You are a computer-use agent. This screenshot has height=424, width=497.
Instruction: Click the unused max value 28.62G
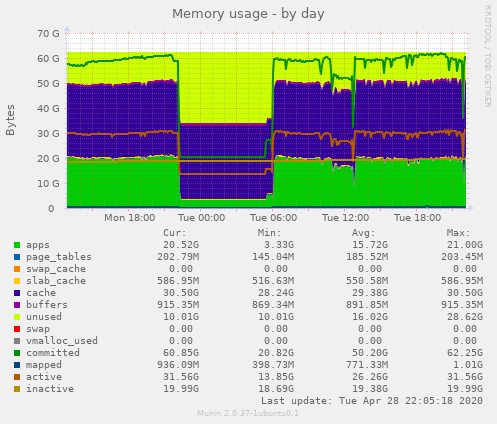click(465, 317)
